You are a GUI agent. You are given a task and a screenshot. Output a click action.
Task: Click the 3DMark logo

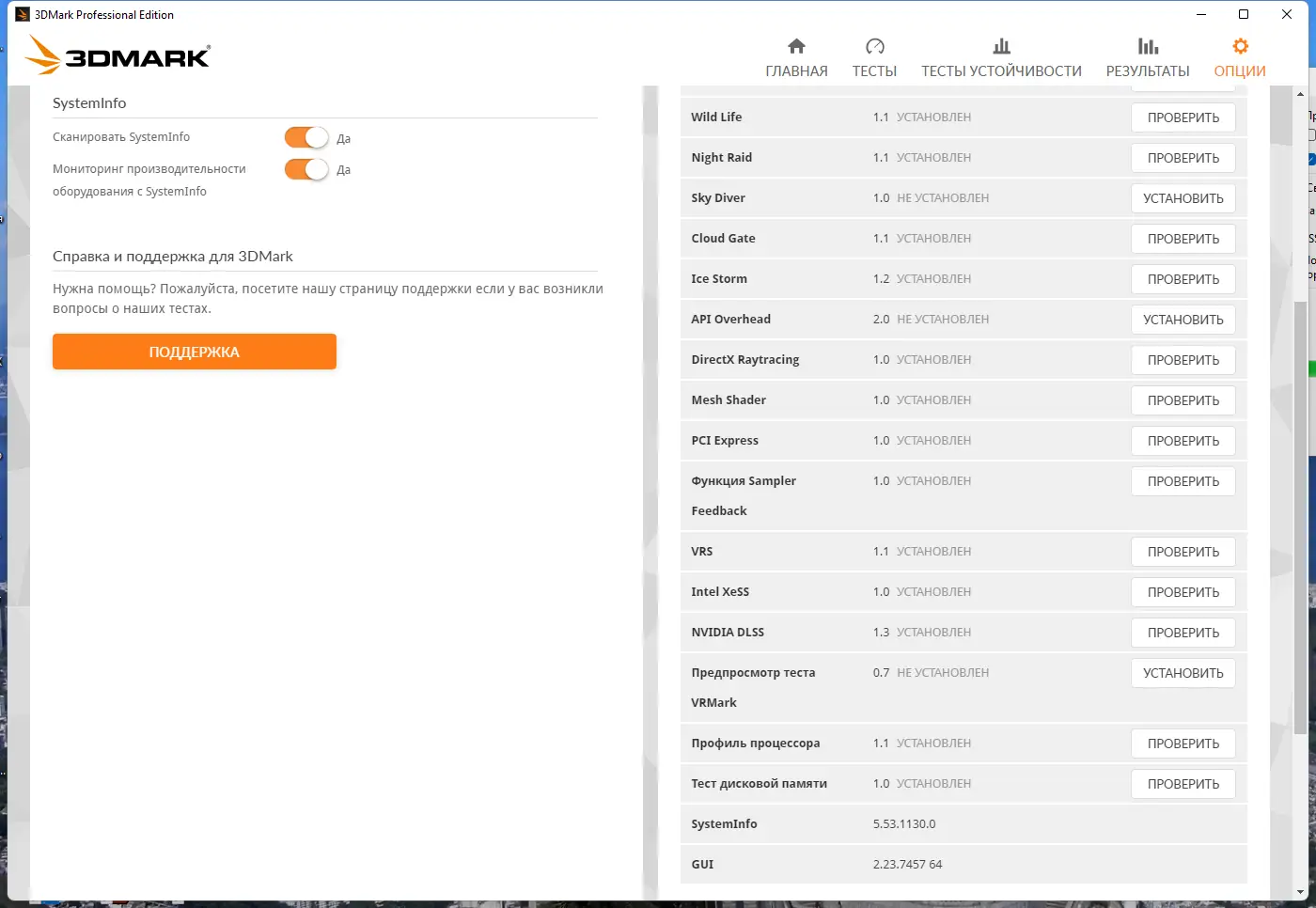118,55
